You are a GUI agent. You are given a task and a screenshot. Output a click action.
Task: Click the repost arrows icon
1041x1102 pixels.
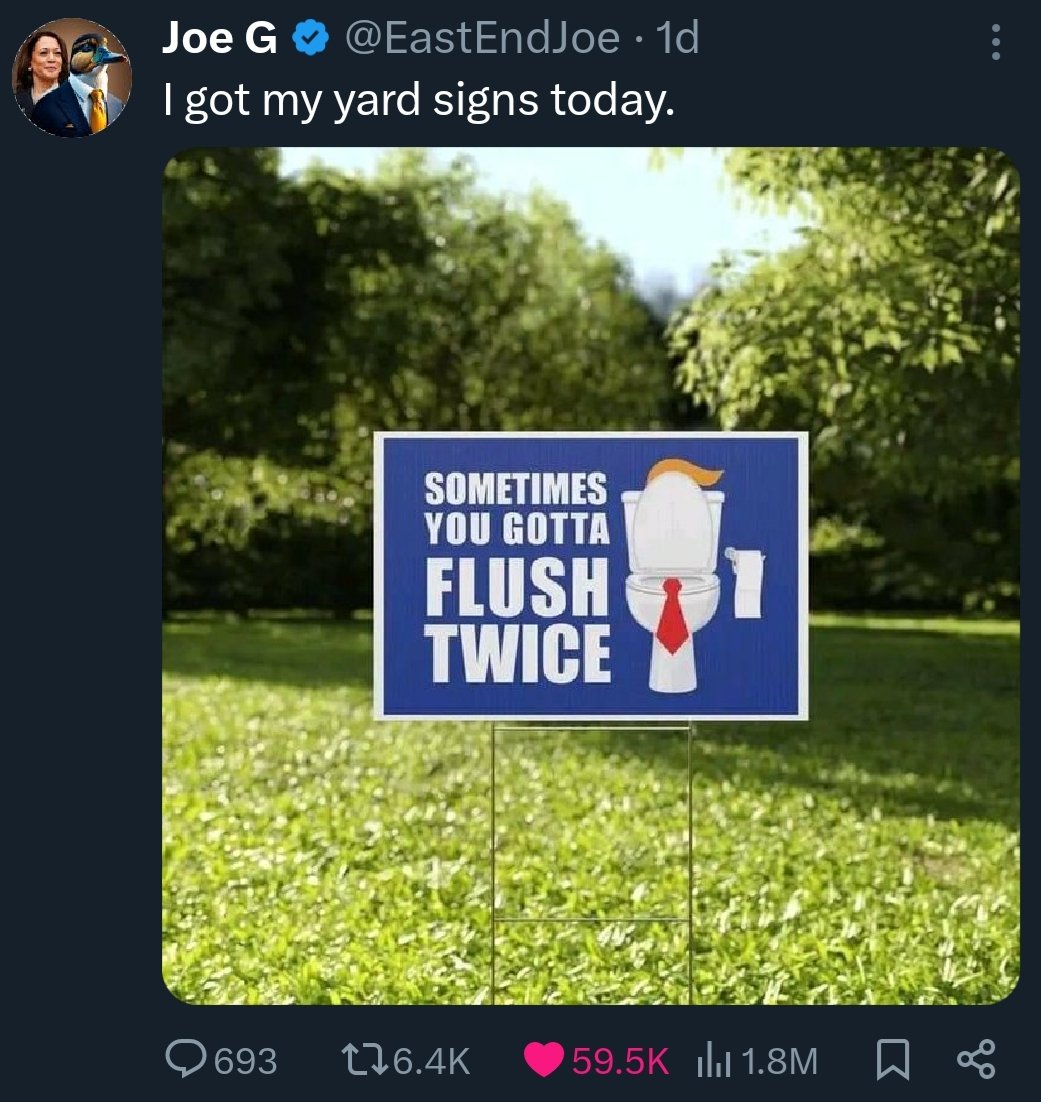click(x=358, y=1060)
